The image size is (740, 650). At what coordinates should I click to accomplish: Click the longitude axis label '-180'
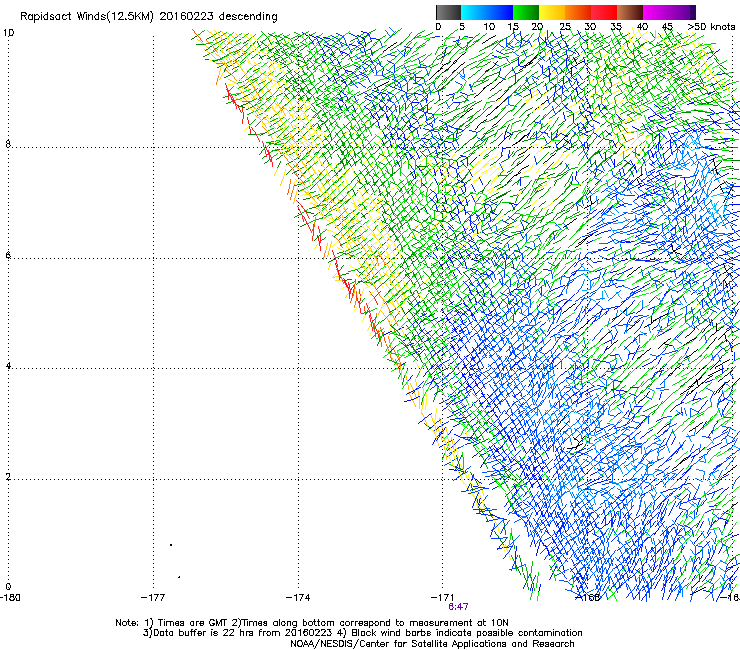click(x=10, y=598)
